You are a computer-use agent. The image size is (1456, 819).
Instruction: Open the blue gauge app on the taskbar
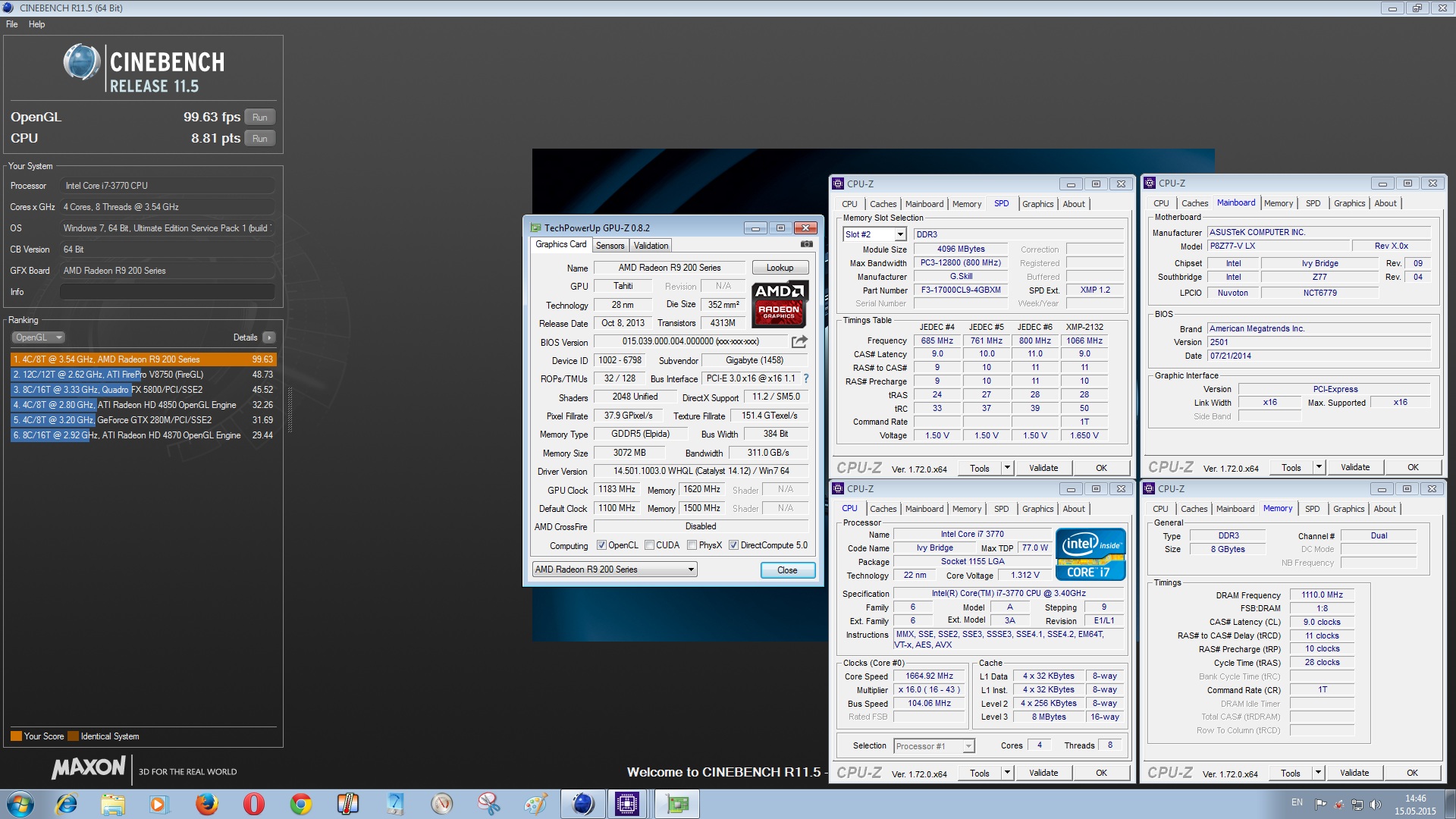(394, 804)
